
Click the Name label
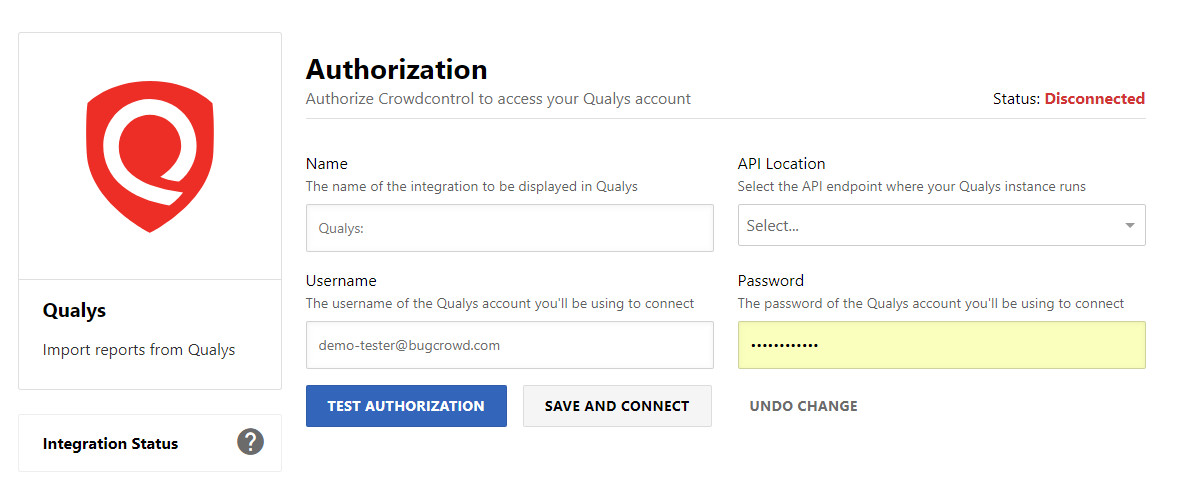[x=326, y=163]
